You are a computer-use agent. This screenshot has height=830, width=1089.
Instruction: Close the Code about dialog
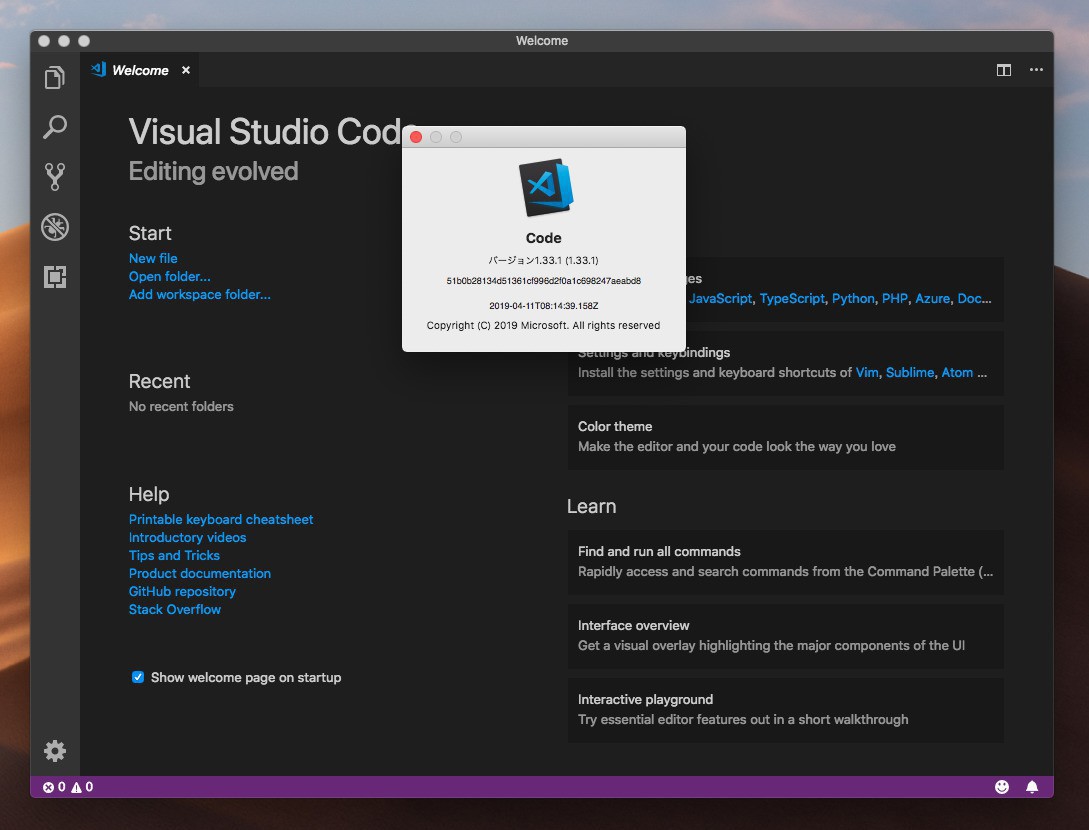416,137
